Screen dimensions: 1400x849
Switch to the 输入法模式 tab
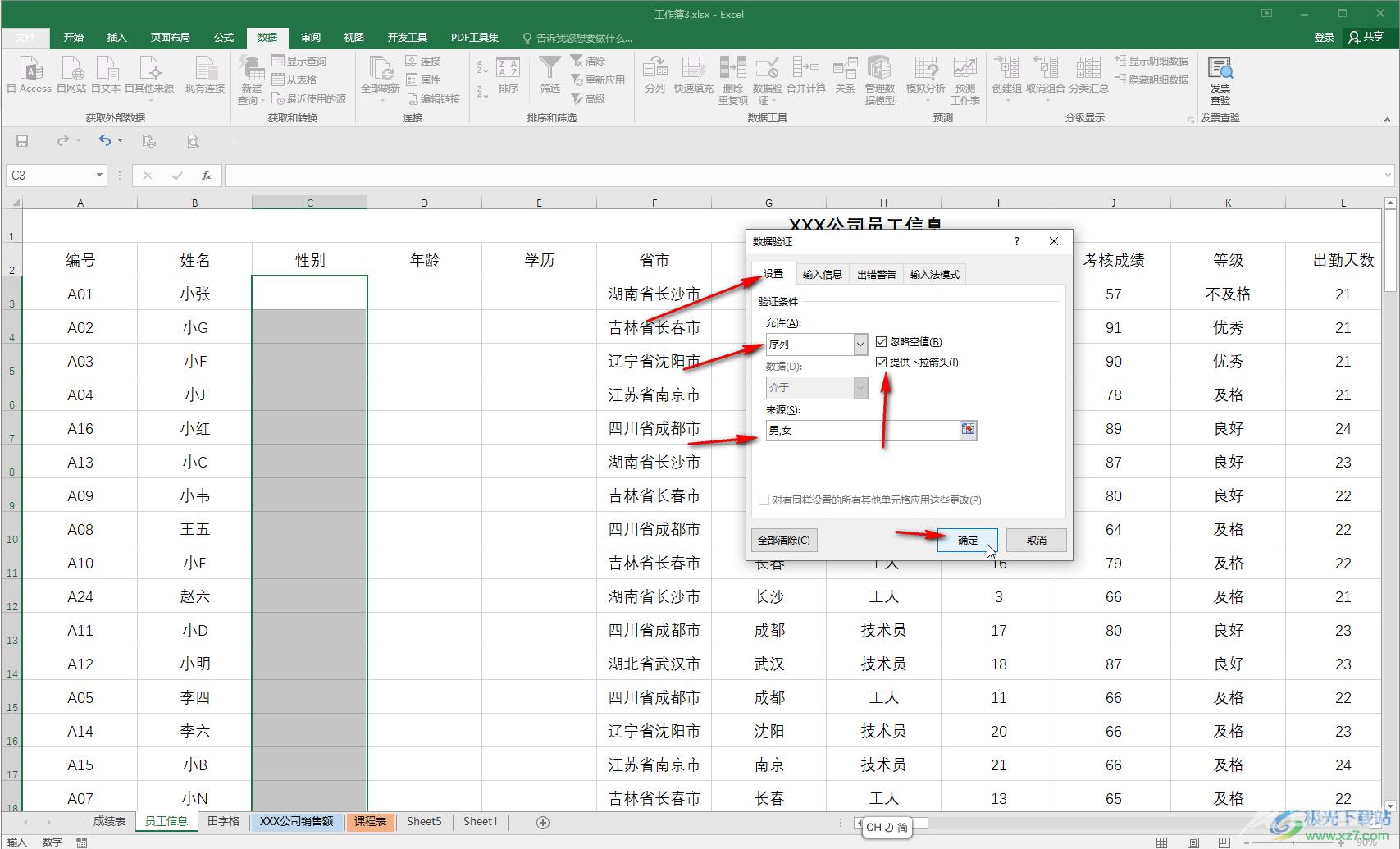[935, 274]
